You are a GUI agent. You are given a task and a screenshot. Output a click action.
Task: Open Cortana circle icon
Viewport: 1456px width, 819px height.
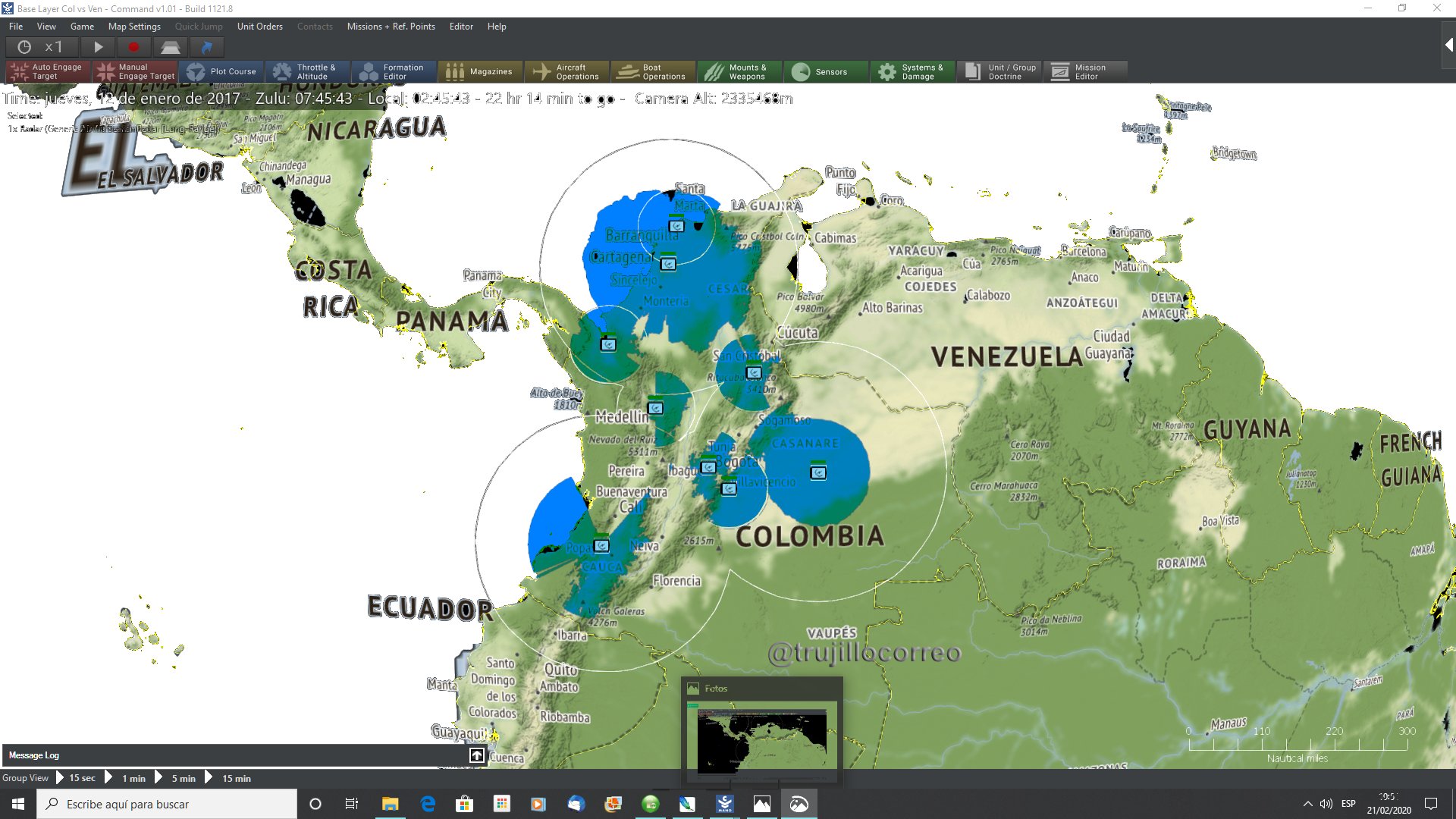click(x=315, y=804)
